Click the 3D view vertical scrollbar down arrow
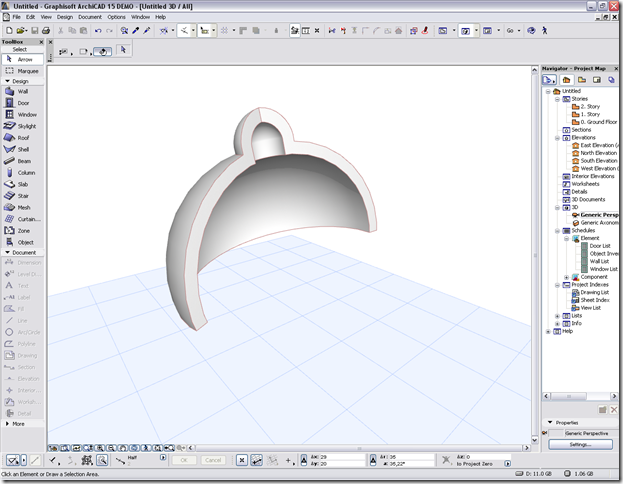623x484 pixels. pos(535,440)
